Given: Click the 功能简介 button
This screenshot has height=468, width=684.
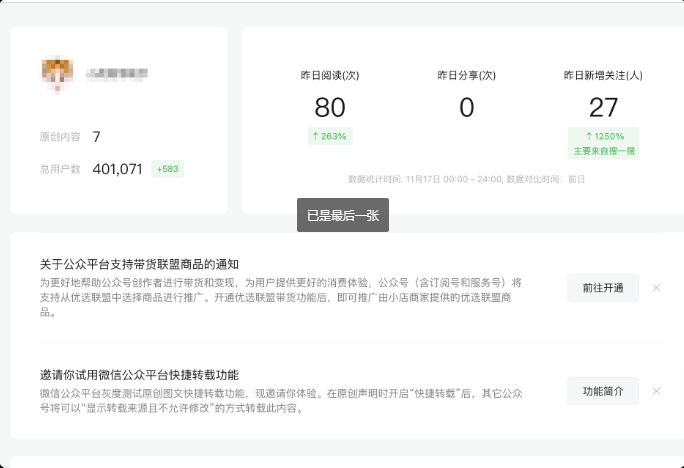Looking at the screenshot, I should [x=603, y=391].
